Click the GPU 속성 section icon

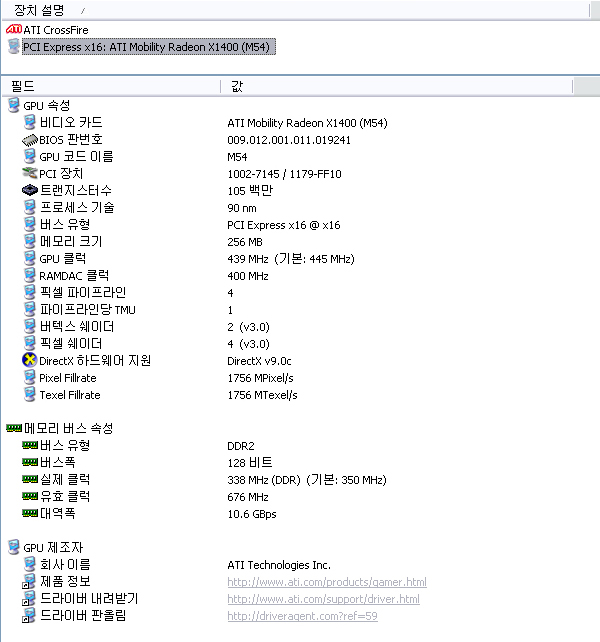(x=14, y=105)
